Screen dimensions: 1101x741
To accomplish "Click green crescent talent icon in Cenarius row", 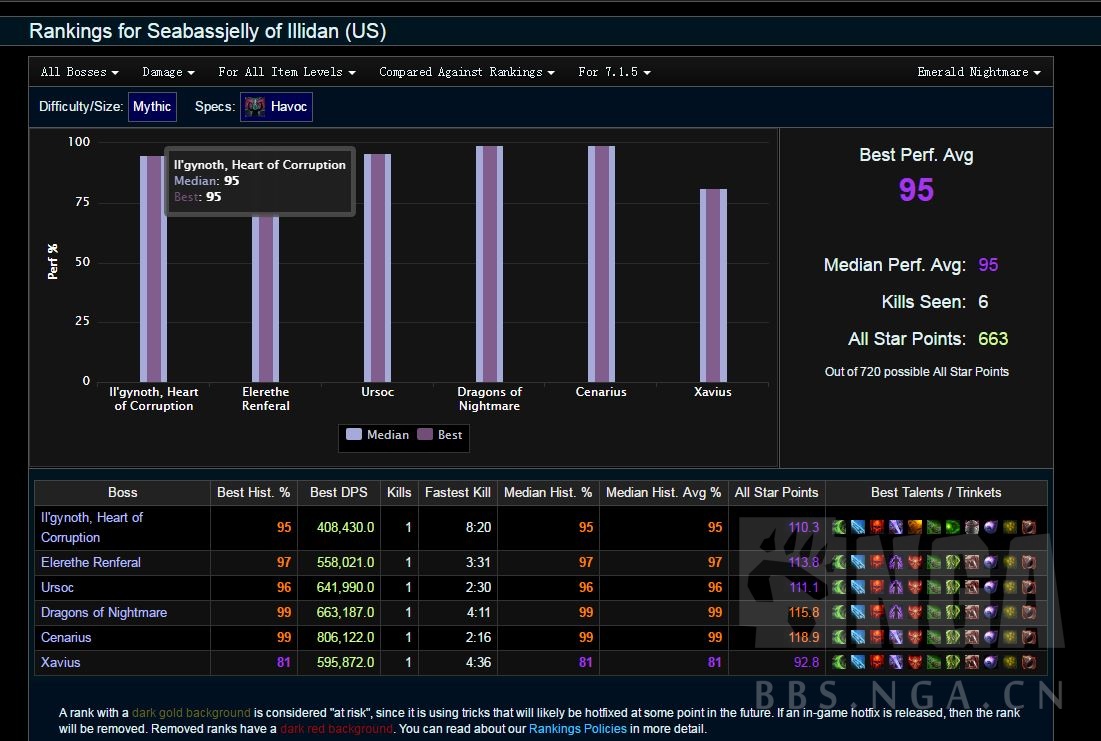I will tap(839, 637).
